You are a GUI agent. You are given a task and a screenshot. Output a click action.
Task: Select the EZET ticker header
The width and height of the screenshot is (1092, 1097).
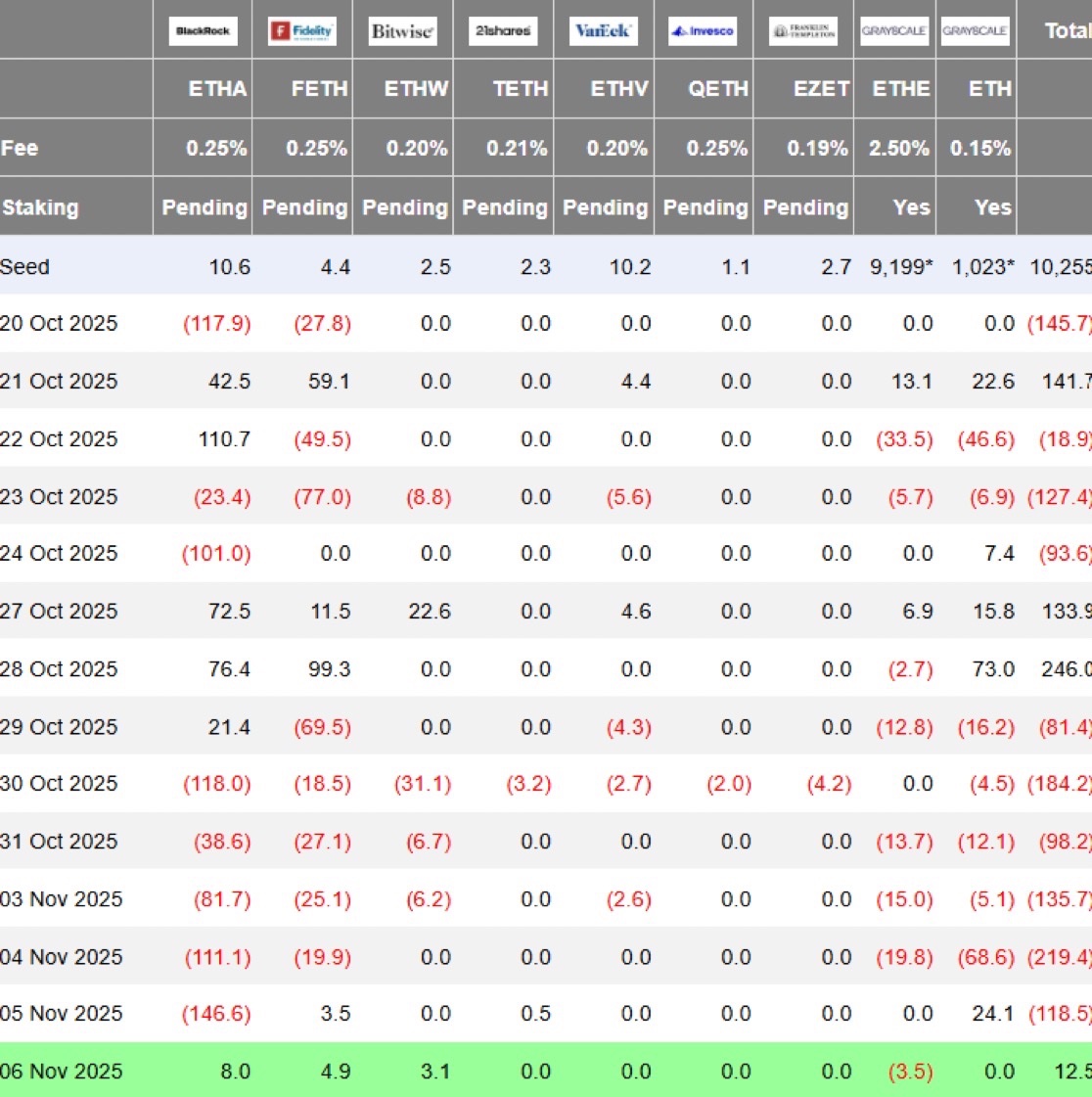pos(821,89)
